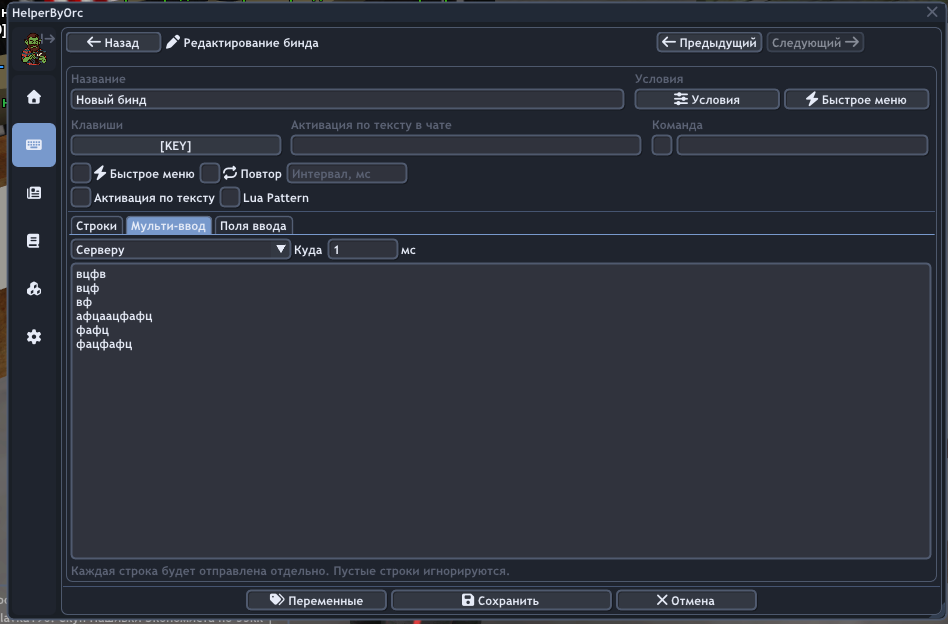This screenshot has width=948, height=624.
Task: Switch to the Поля ввода tab
Action: tap(253, 225)
